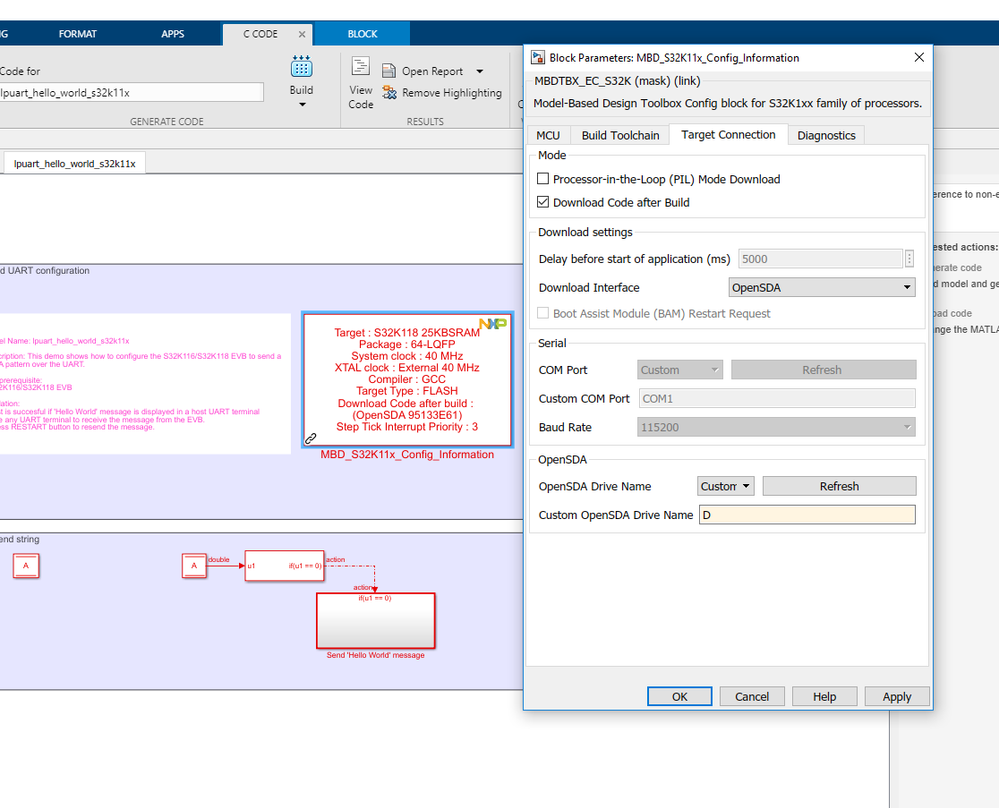999x808 pixels.
Task: Click the Remove Highlighting icon
Action: 389,93
